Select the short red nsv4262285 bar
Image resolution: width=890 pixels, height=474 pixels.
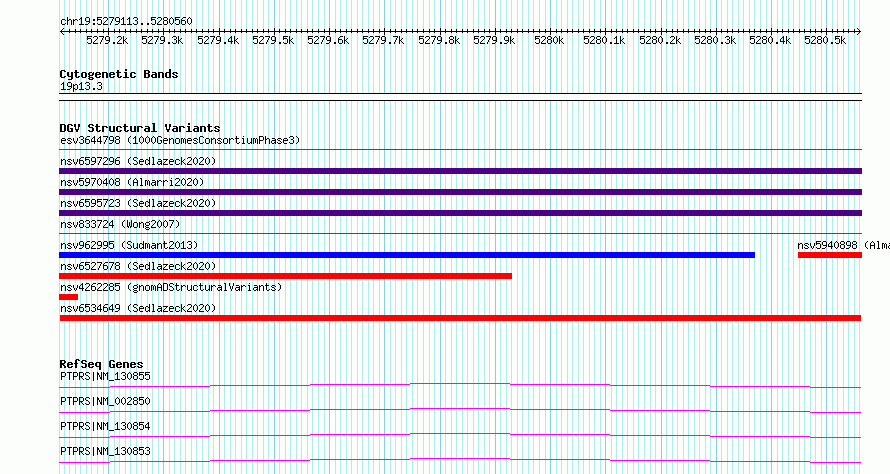(68, 297)
